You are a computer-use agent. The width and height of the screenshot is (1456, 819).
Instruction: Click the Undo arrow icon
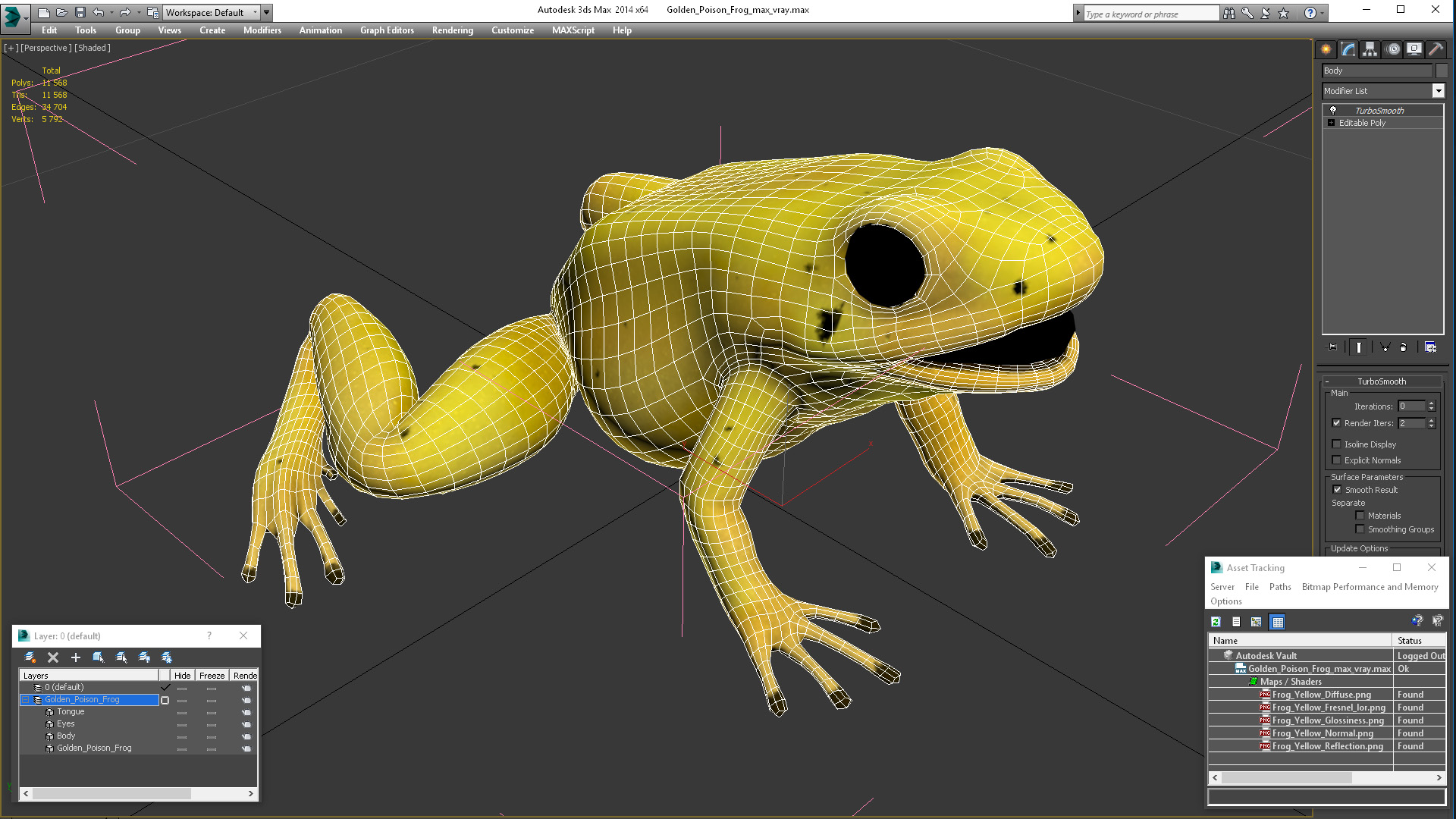coord(99,12)
